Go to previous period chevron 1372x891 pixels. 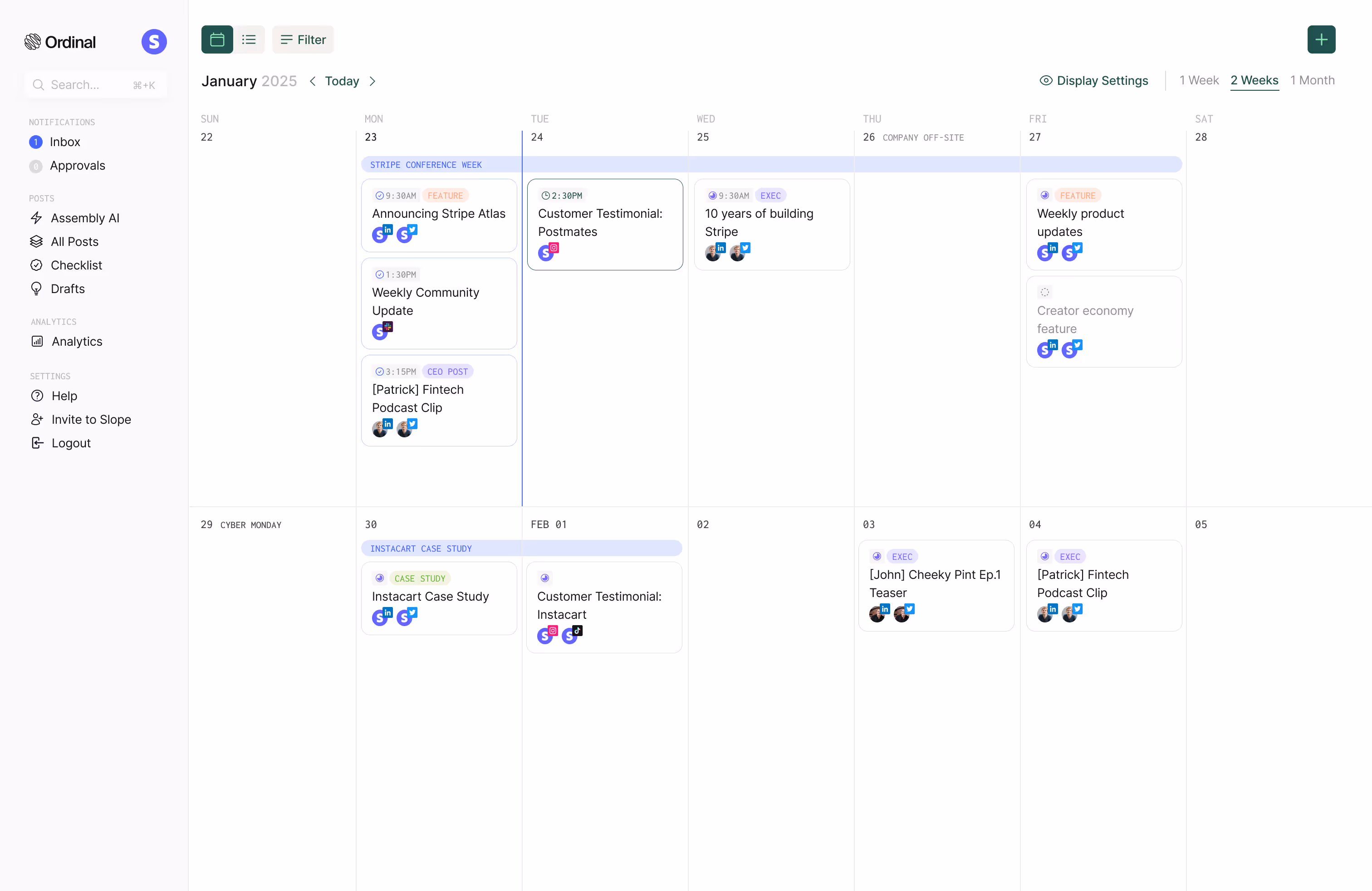tap(313, 81)
